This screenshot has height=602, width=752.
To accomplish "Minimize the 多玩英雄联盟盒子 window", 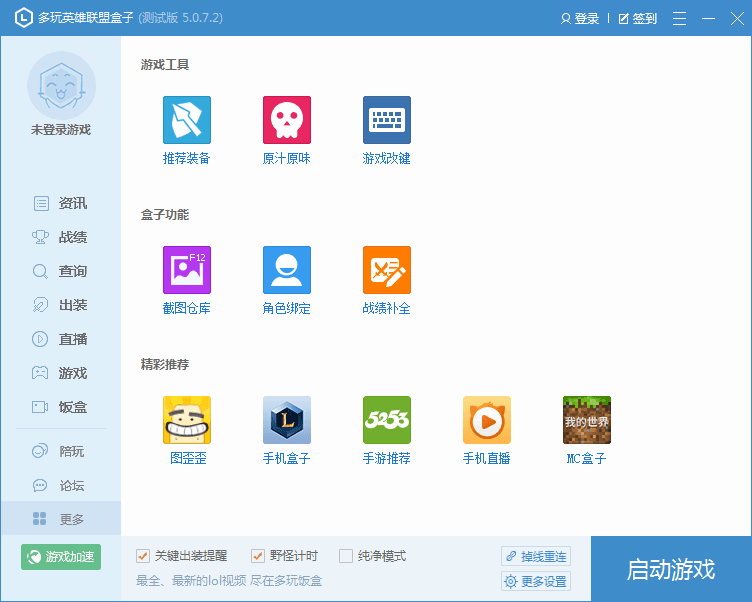I will pyautogui.click(x=708, y=18).
